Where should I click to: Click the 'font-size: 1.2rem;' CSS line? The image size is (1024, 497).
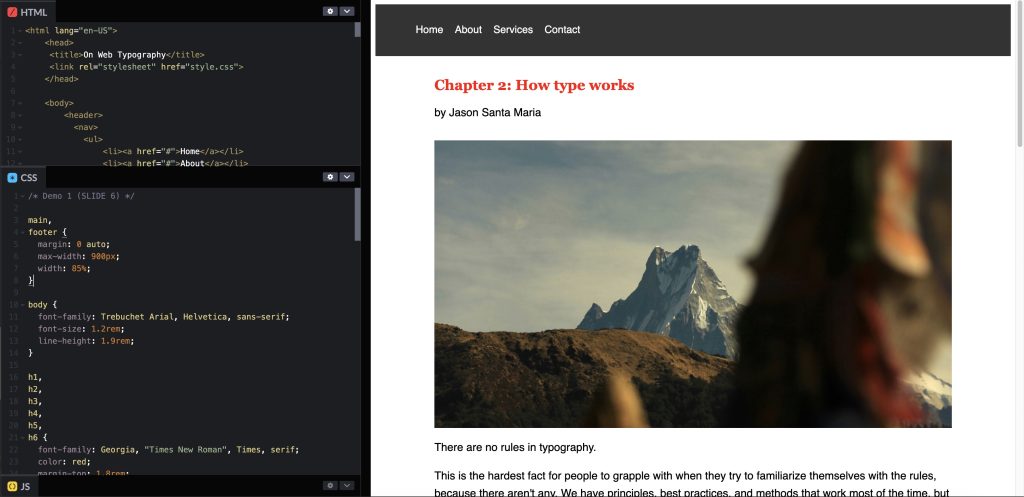81,329
